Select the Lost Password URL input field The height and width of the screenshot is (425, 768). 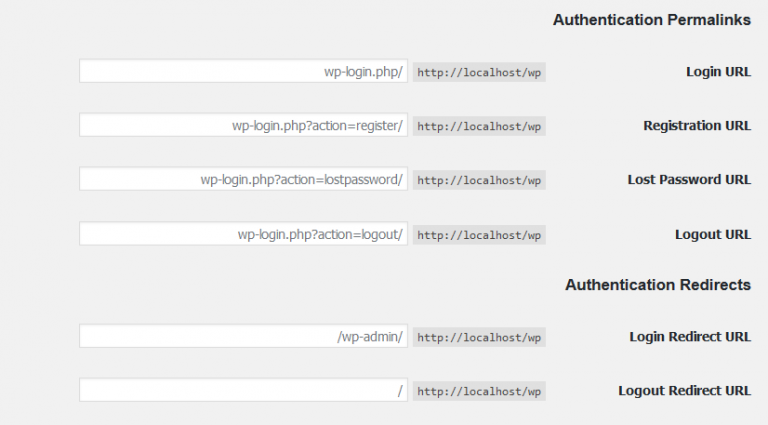click(243, 179)
